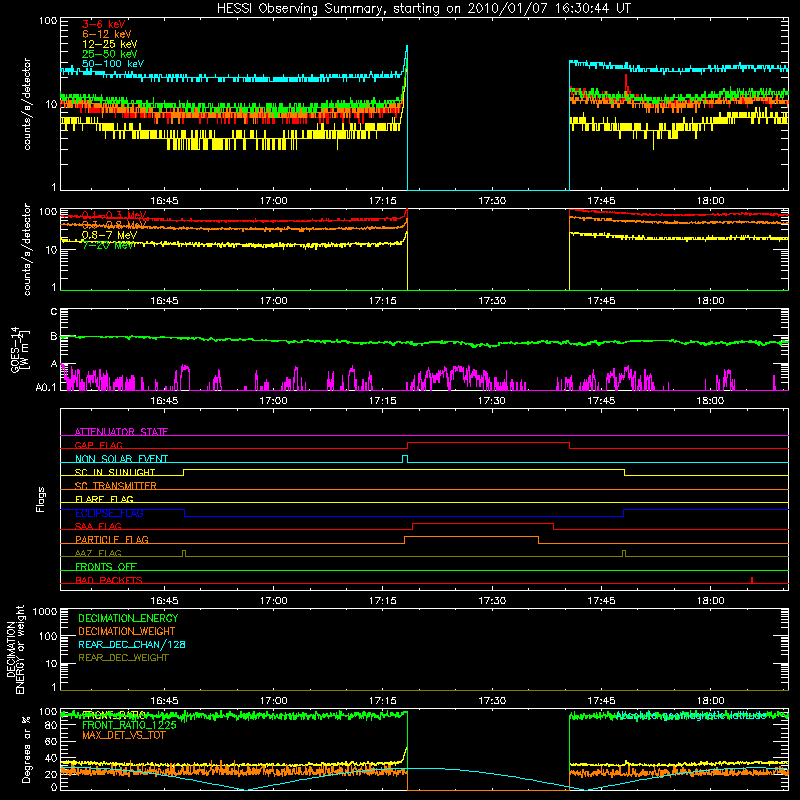Pick the 50-100 keV legend label
The image size is (800, 800).
click(113, 64)
